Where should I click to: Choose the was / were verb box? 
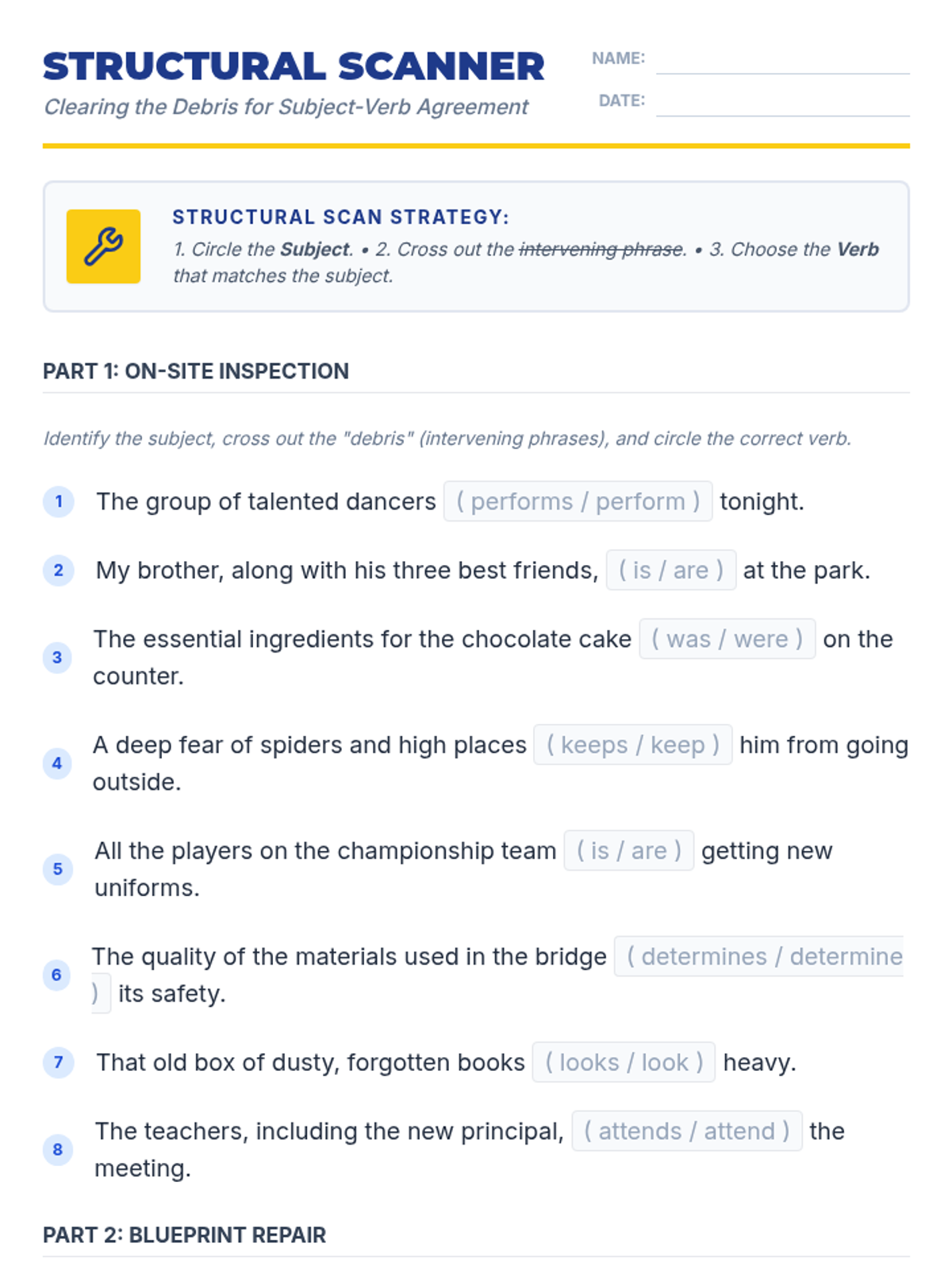[727, 639]
